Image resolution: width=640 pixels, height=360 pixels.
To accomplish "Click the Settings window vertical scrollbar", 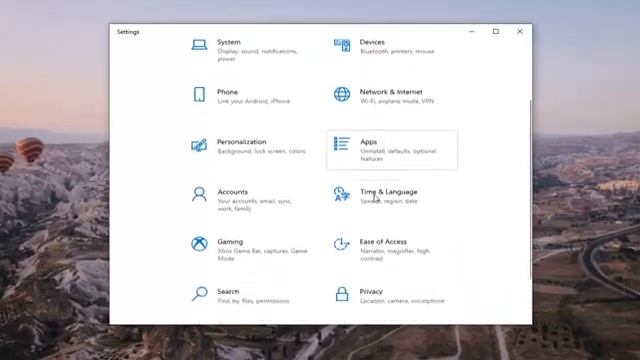I will click(x=531, y=190).
